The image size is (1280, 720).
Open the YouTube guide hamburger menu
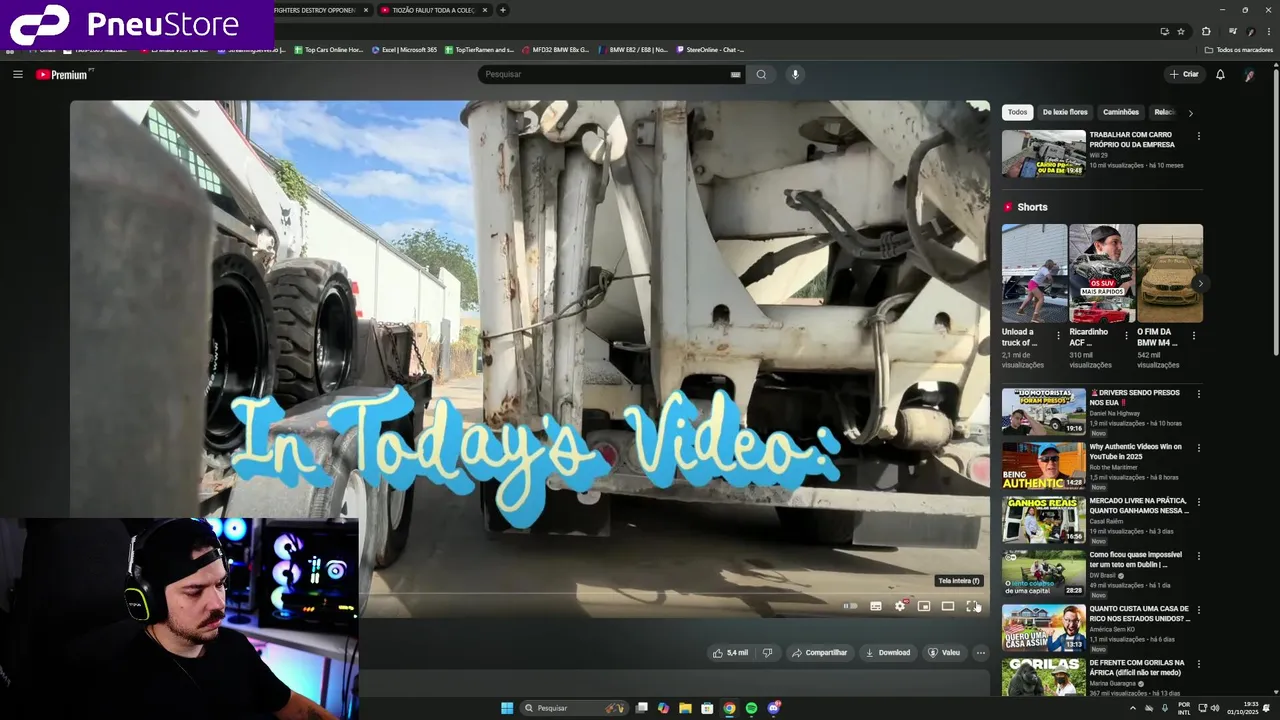click(17, 74)
